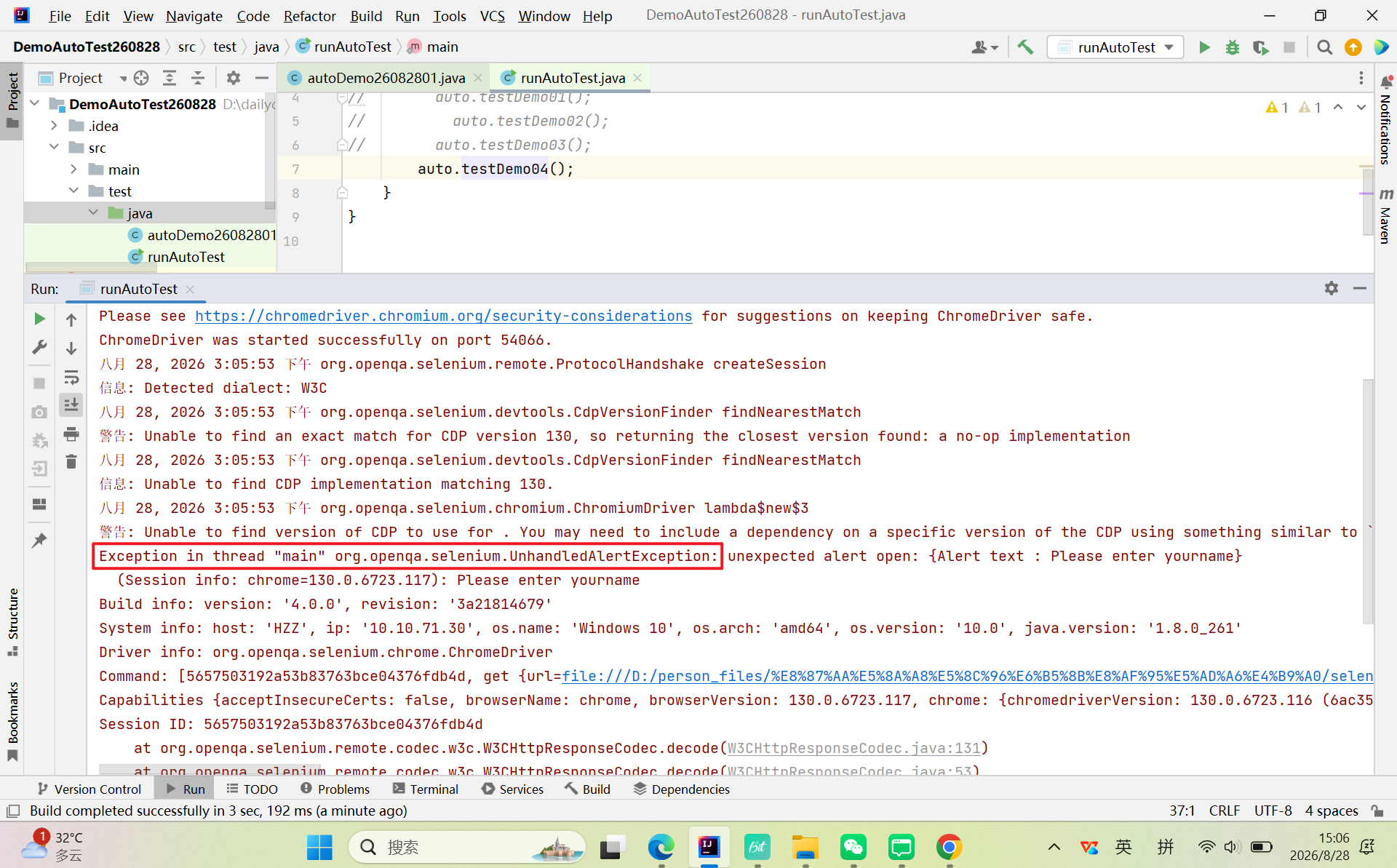1397x868 pixels.
Task: Toggle the Bookmarks tool window stripe
Action: tap(12, 722)
